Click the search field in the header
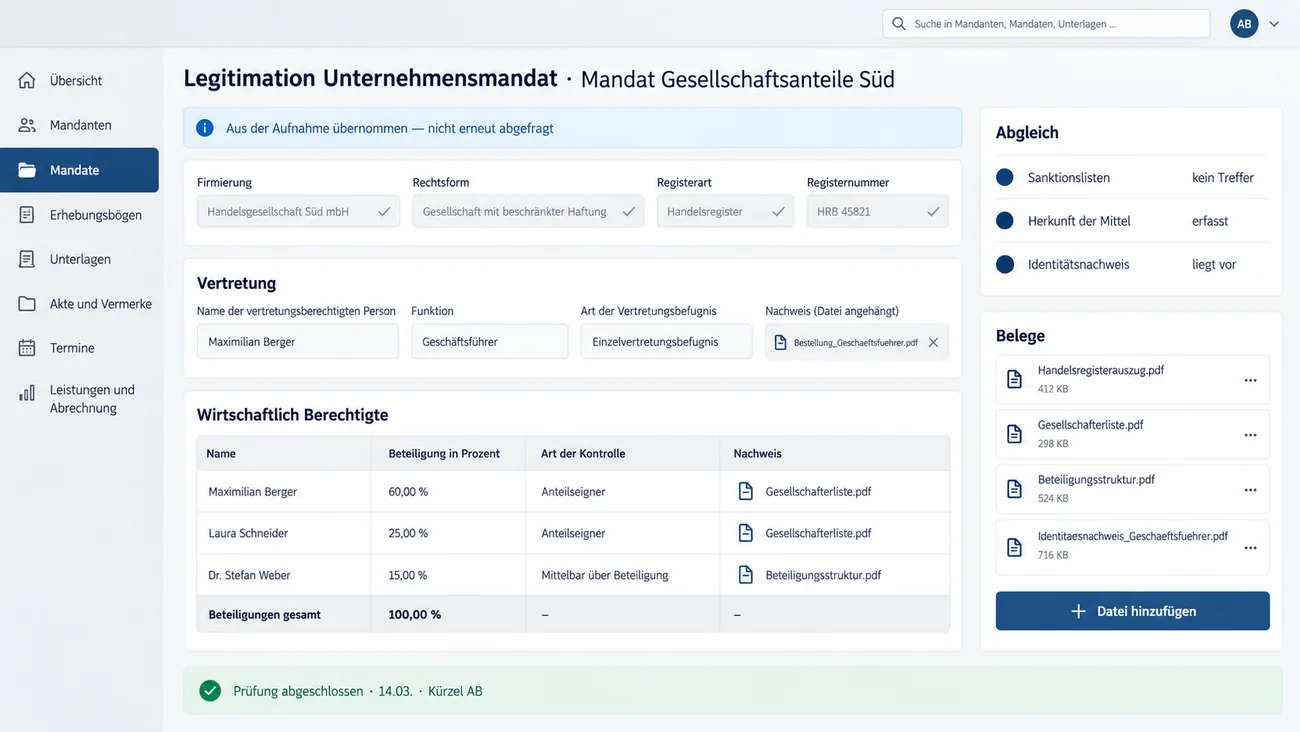This screenshot has height=732, width=1300. click(1046, 24)
